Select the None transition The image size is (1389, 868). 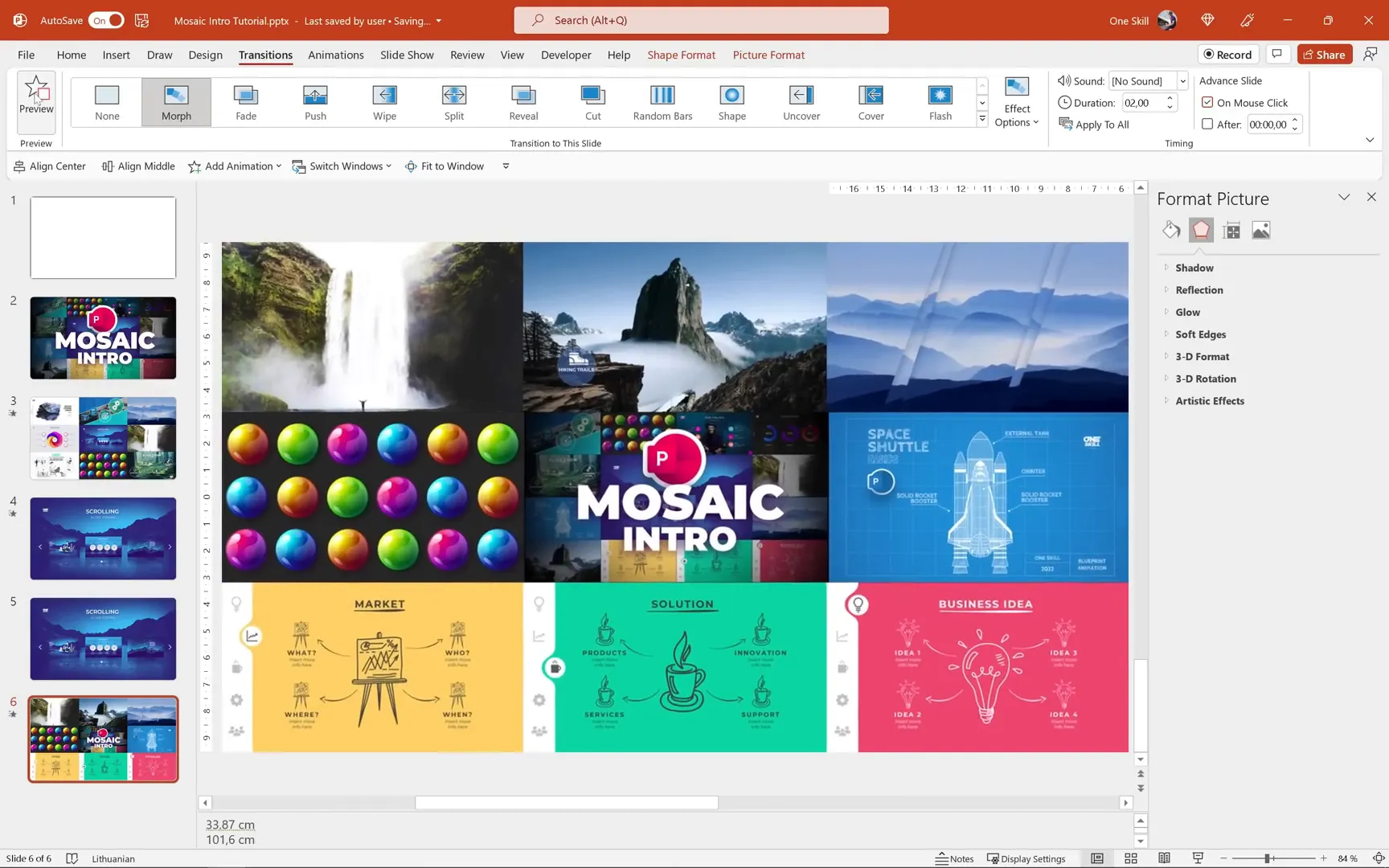[x=107, y=102]
